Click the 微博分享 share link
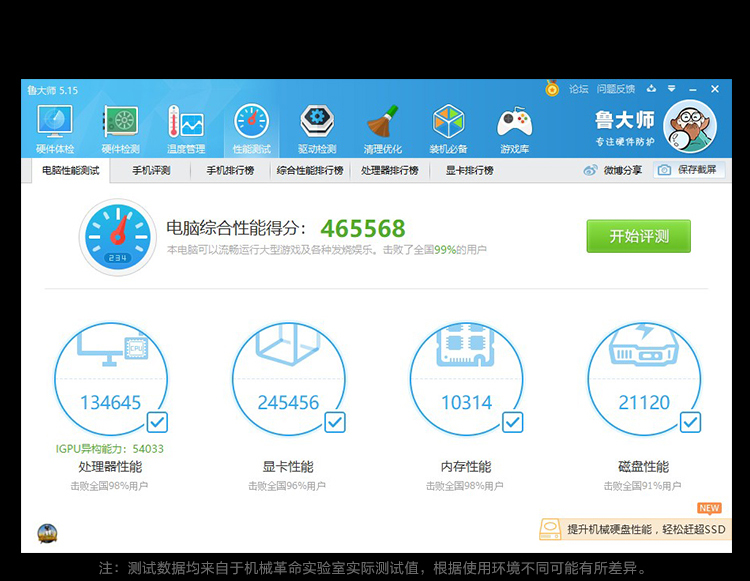Viewport: 750px width, 581px height. coord(623,170)
